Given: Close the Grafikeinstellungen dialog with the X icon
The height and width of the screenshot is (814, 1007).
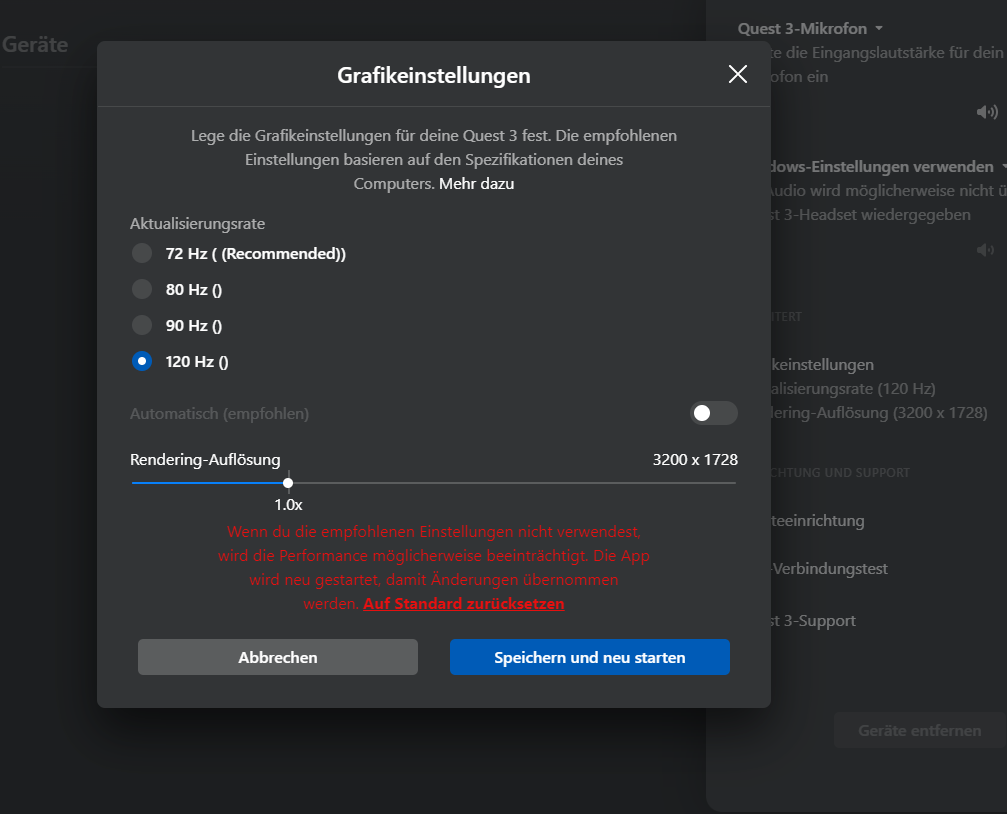Looking at the screenshot, I should (x=738, y=74).
